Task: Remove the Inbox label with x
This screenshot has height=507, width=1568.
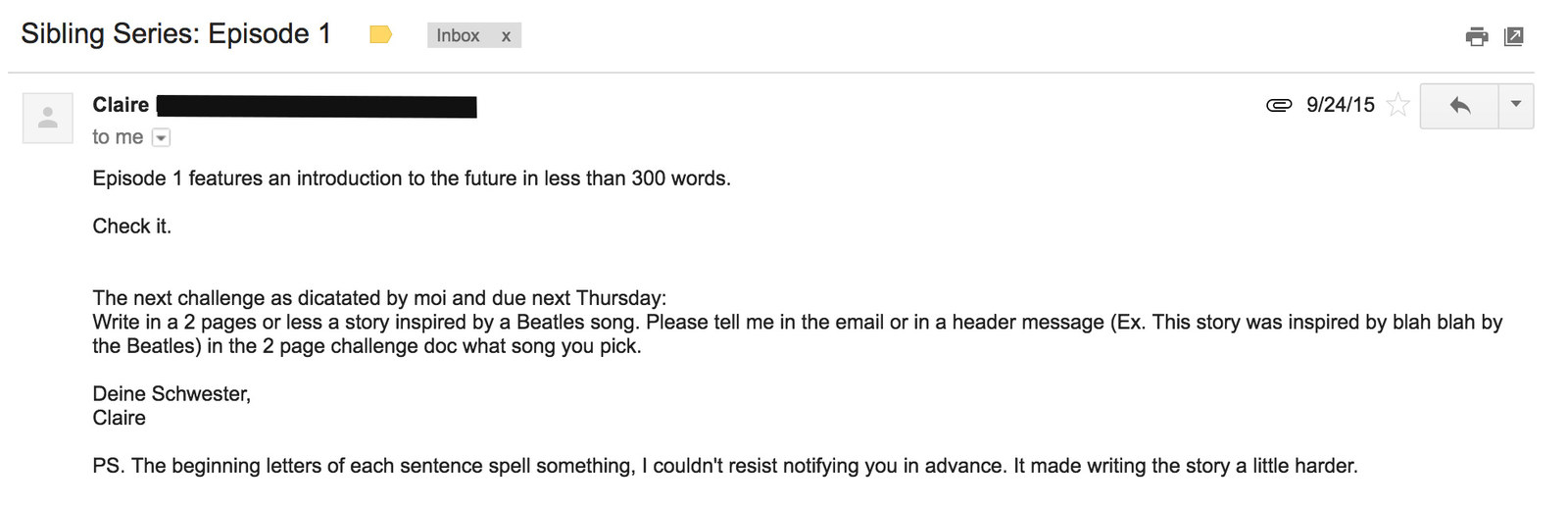Action: click(x=506, y=36)
